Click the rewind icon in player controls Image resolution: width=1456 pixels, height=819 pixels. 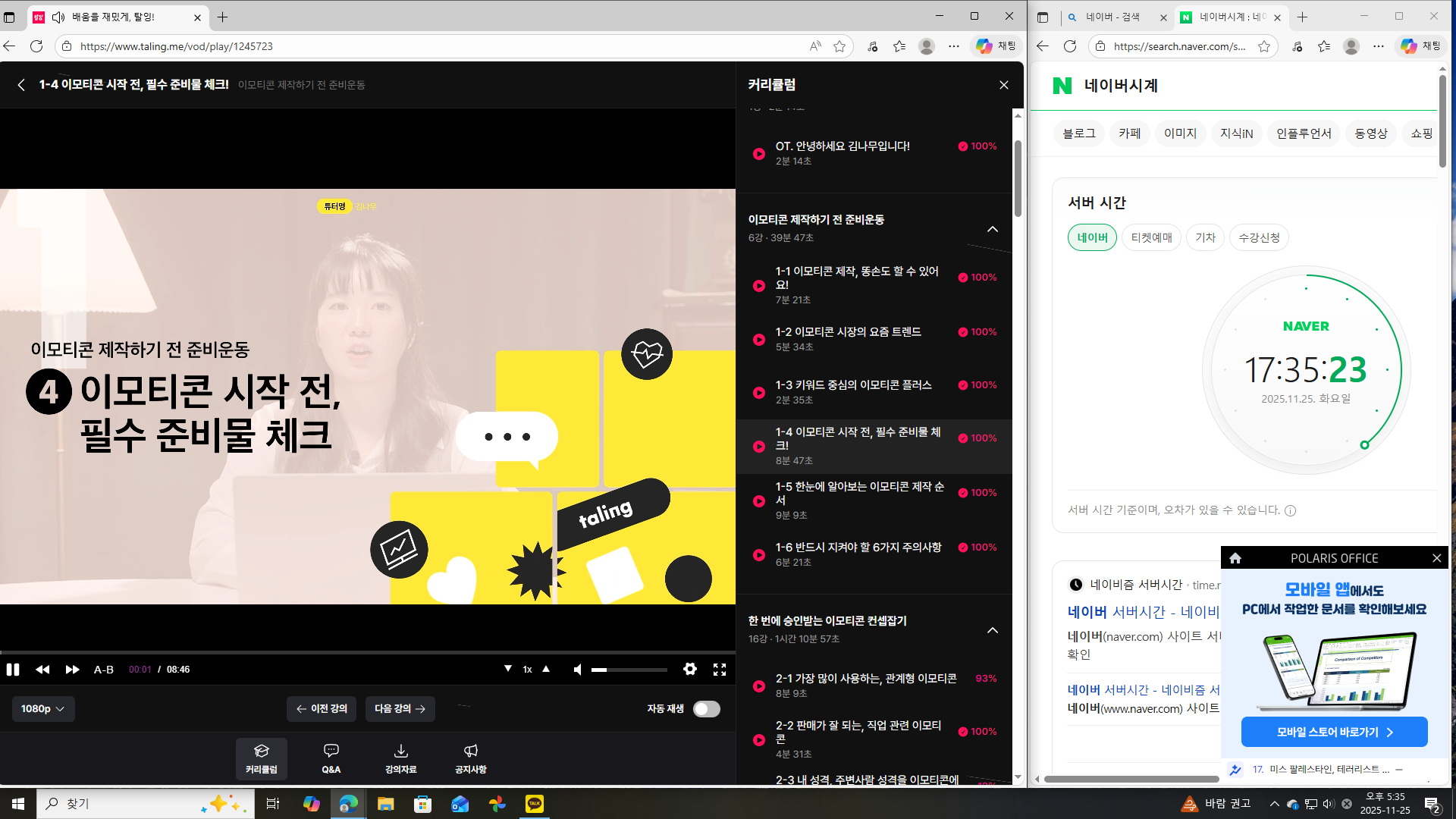[42, 670]
